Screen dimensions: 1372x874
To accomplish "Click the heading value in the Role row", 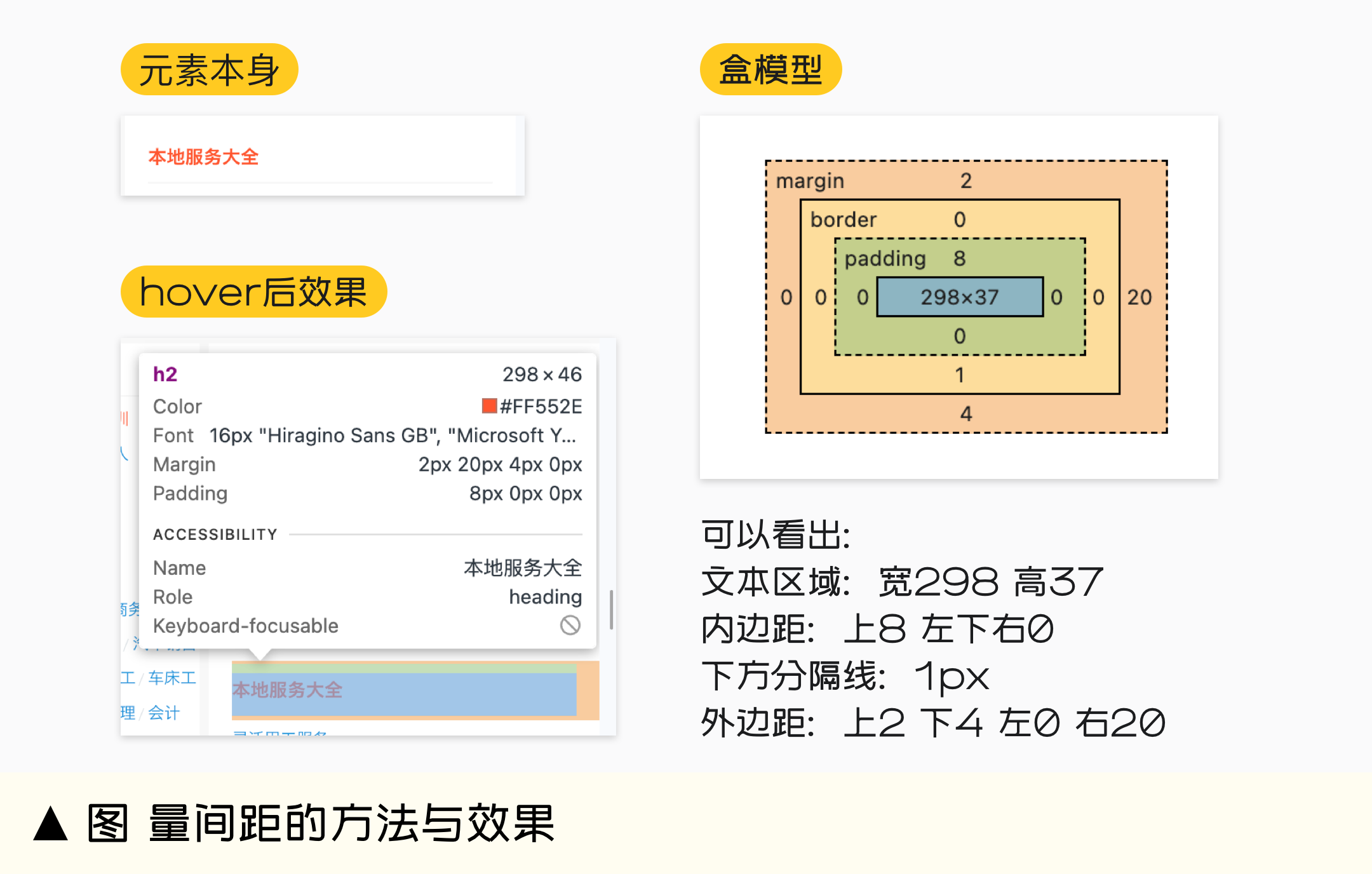I will click(x=545, y=596).
